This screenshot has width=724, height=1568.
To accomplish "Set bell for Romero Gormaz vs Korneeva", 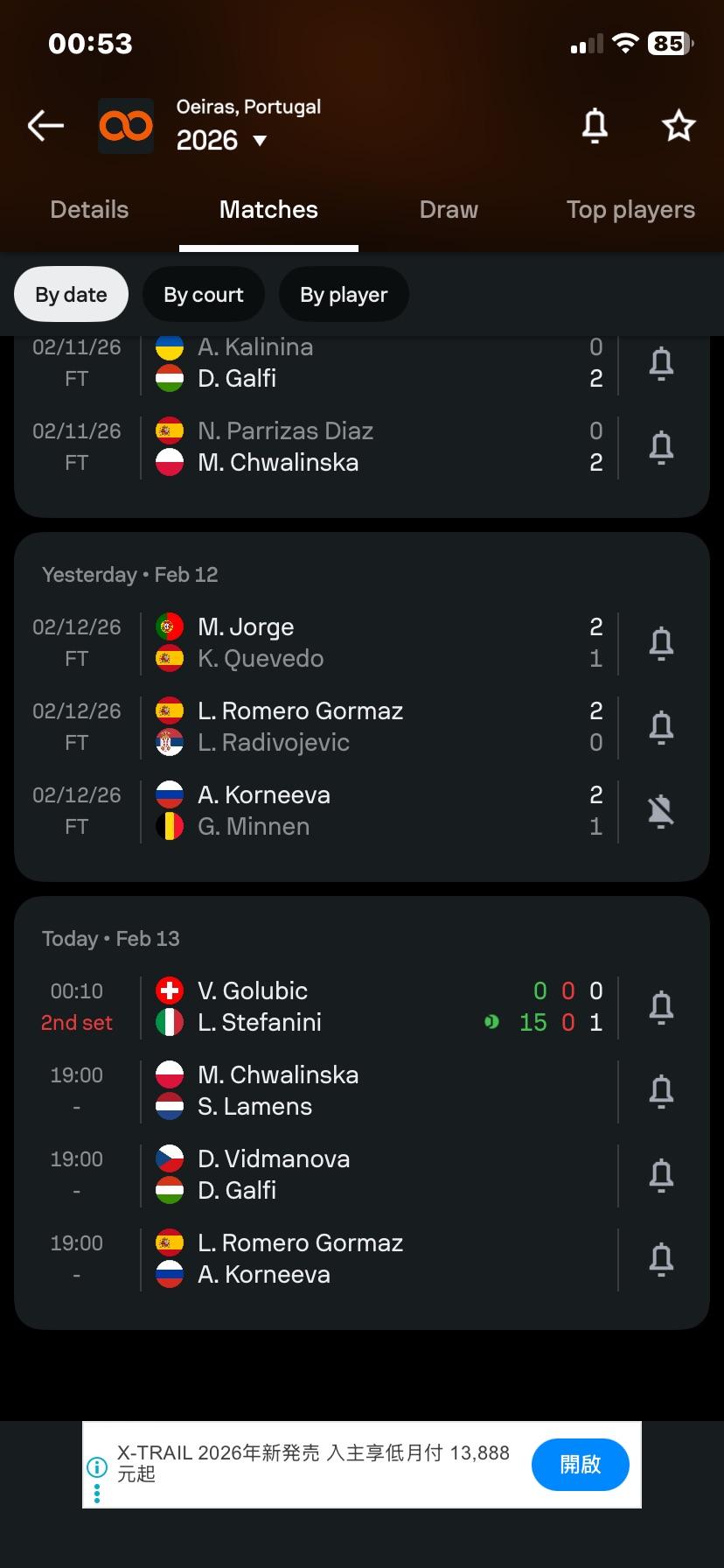I will point(661,1259).
